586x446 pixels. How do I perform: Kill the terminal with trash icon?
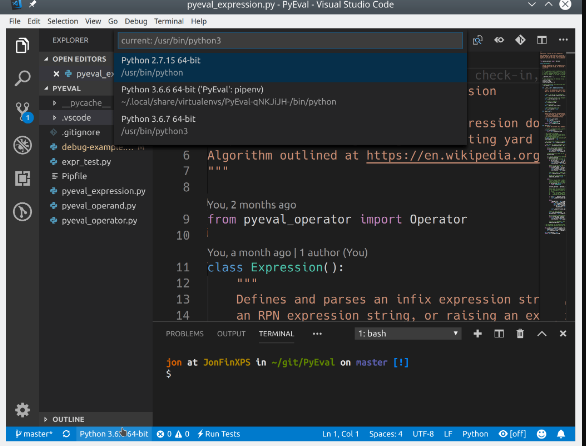pos(520,333)
